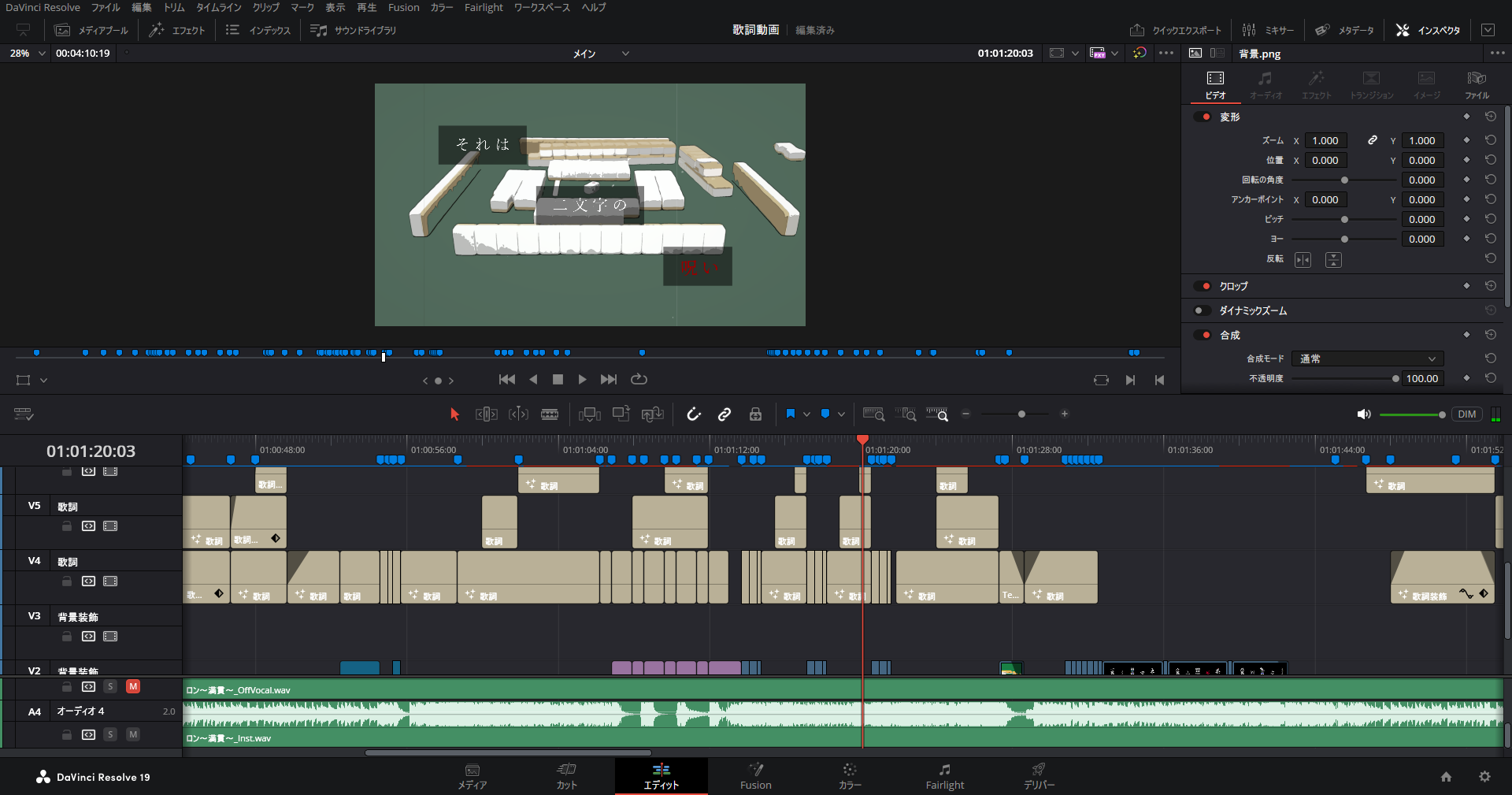The height and width of the screenshot is (795, 1512).
Task: Toggle the ダイナミックズーム enable switch
Action: (x=1203, y=310)
